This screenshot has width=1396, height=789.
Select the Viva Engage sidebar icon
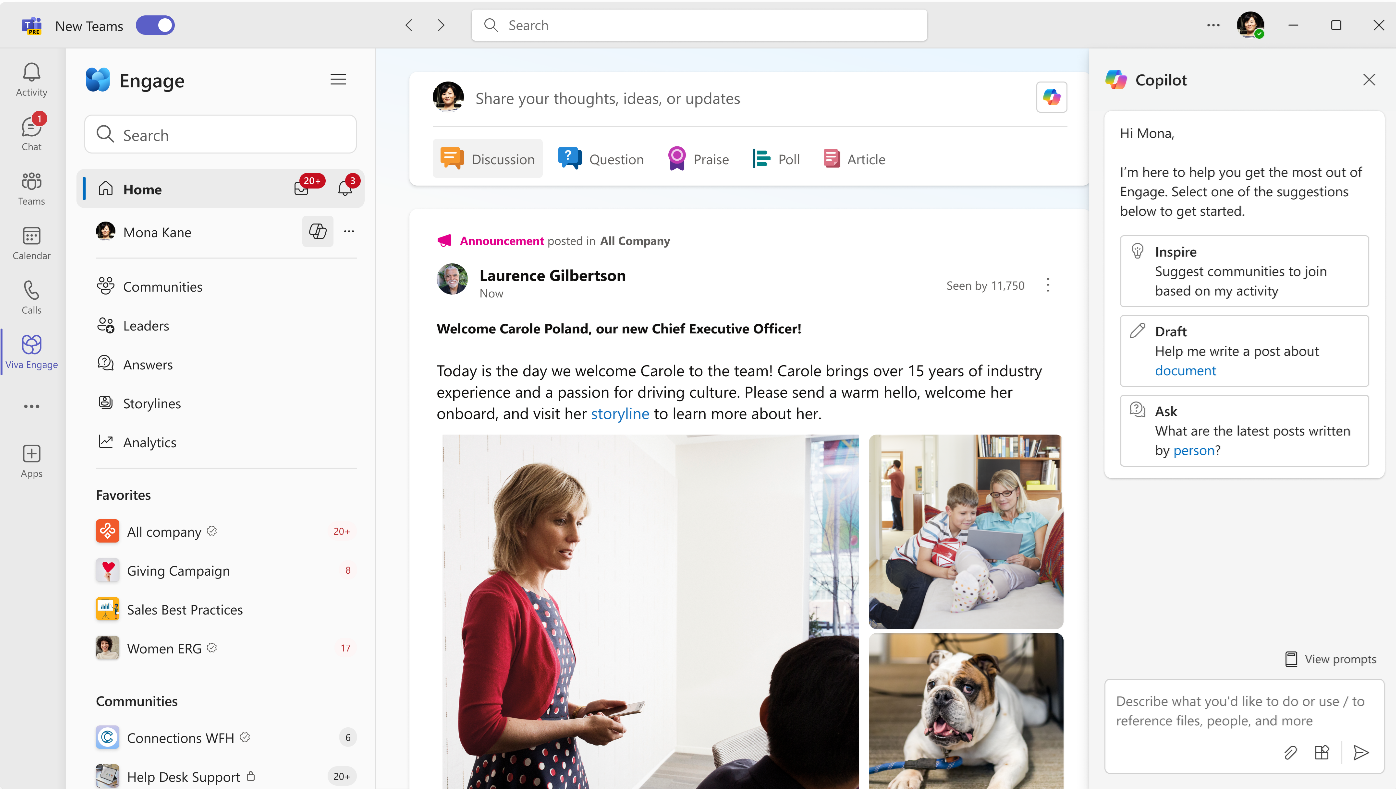point(31,350)
